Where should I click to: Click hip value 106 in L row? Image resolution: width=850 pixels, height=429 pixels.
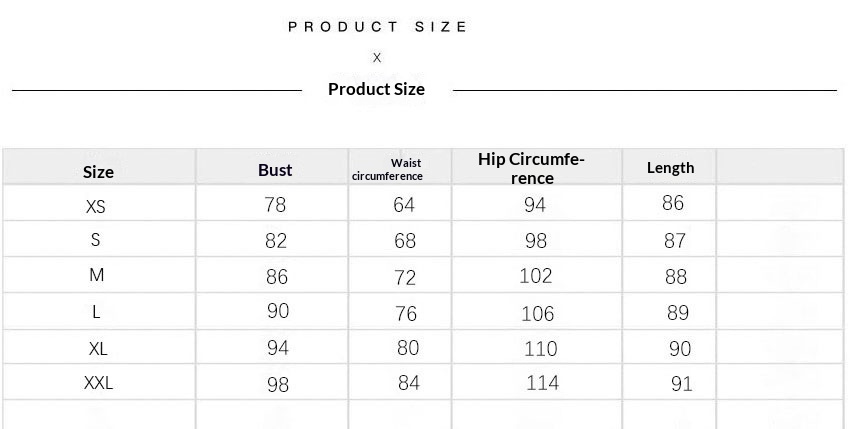537,314
